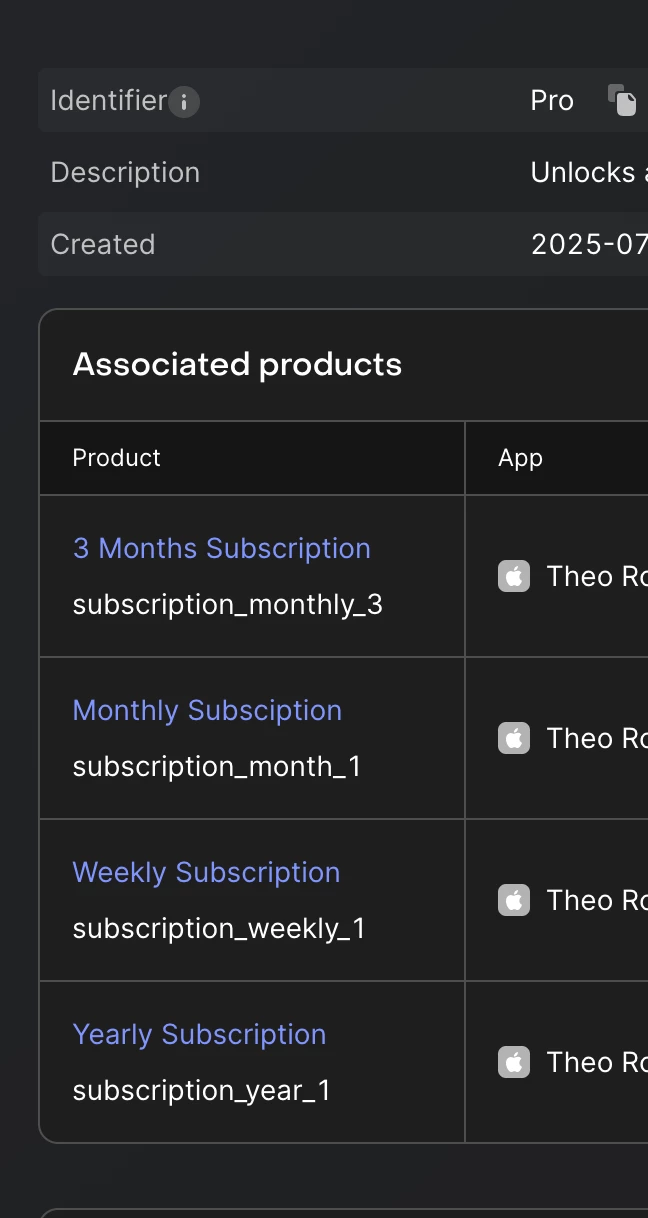Open the Monthly Subsciption product link

coord(207,710)
